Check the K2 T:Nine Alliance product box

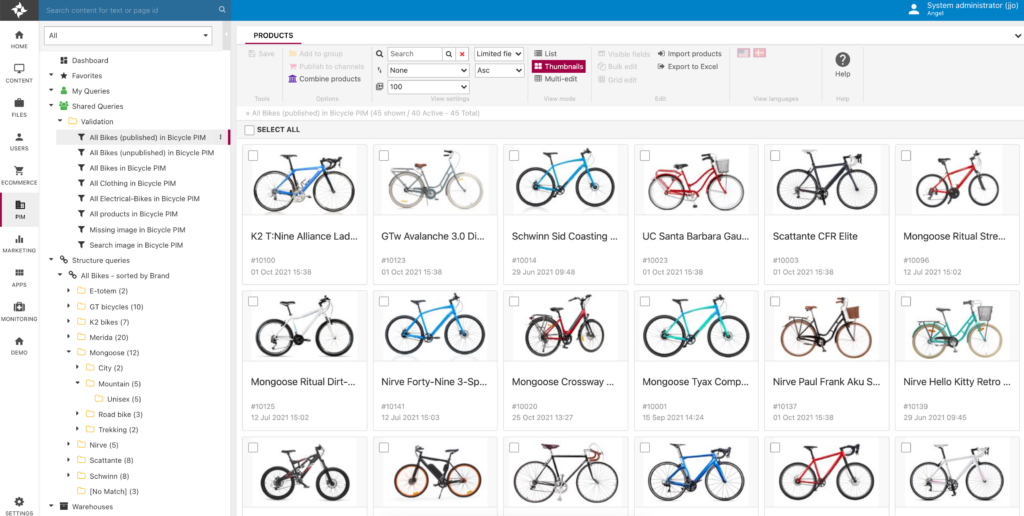[x=253, y=155]
